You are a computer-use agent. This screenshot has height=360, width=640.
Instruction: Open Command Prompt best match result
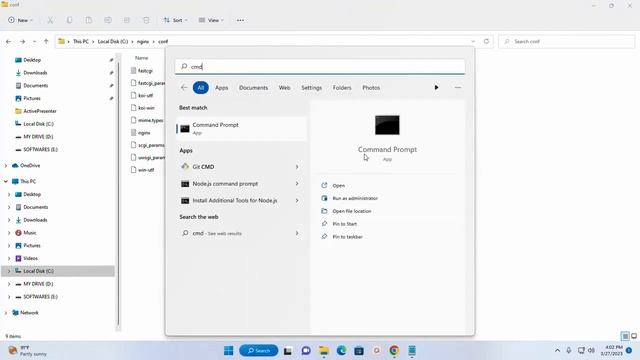point(241,129)
